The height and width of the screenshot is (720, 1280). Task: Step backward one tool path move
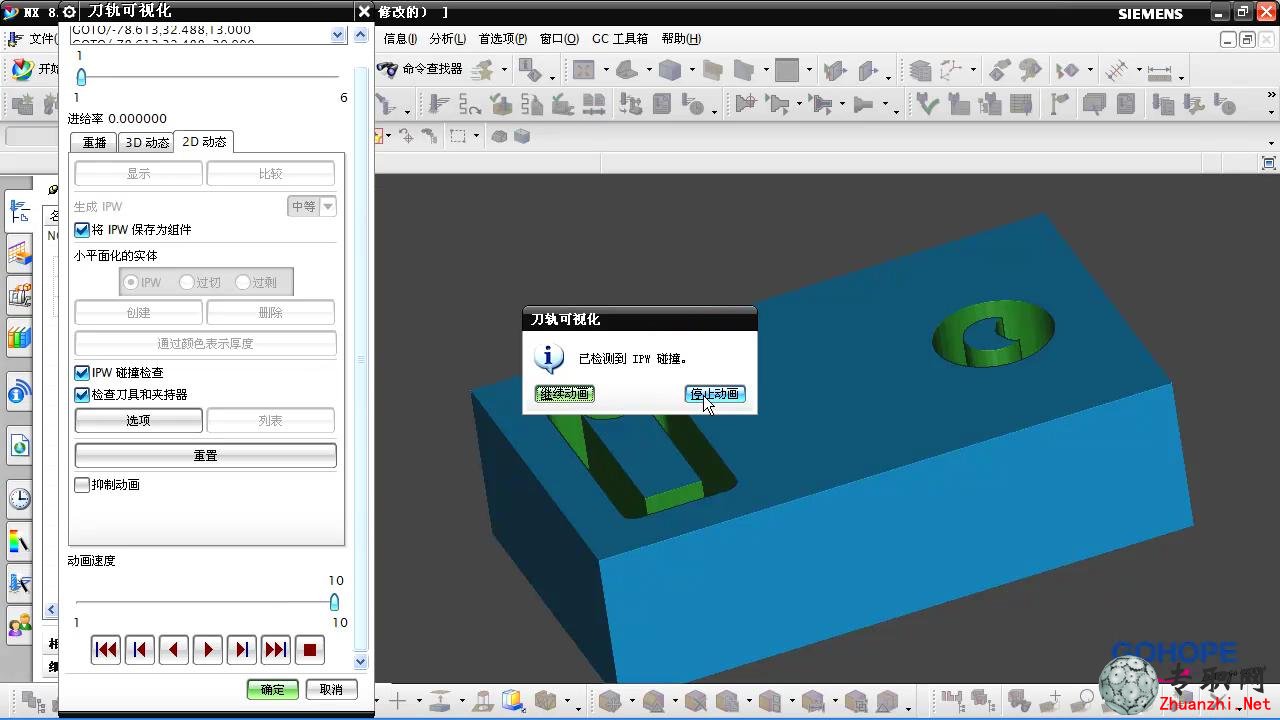click(x=140, y=650)
